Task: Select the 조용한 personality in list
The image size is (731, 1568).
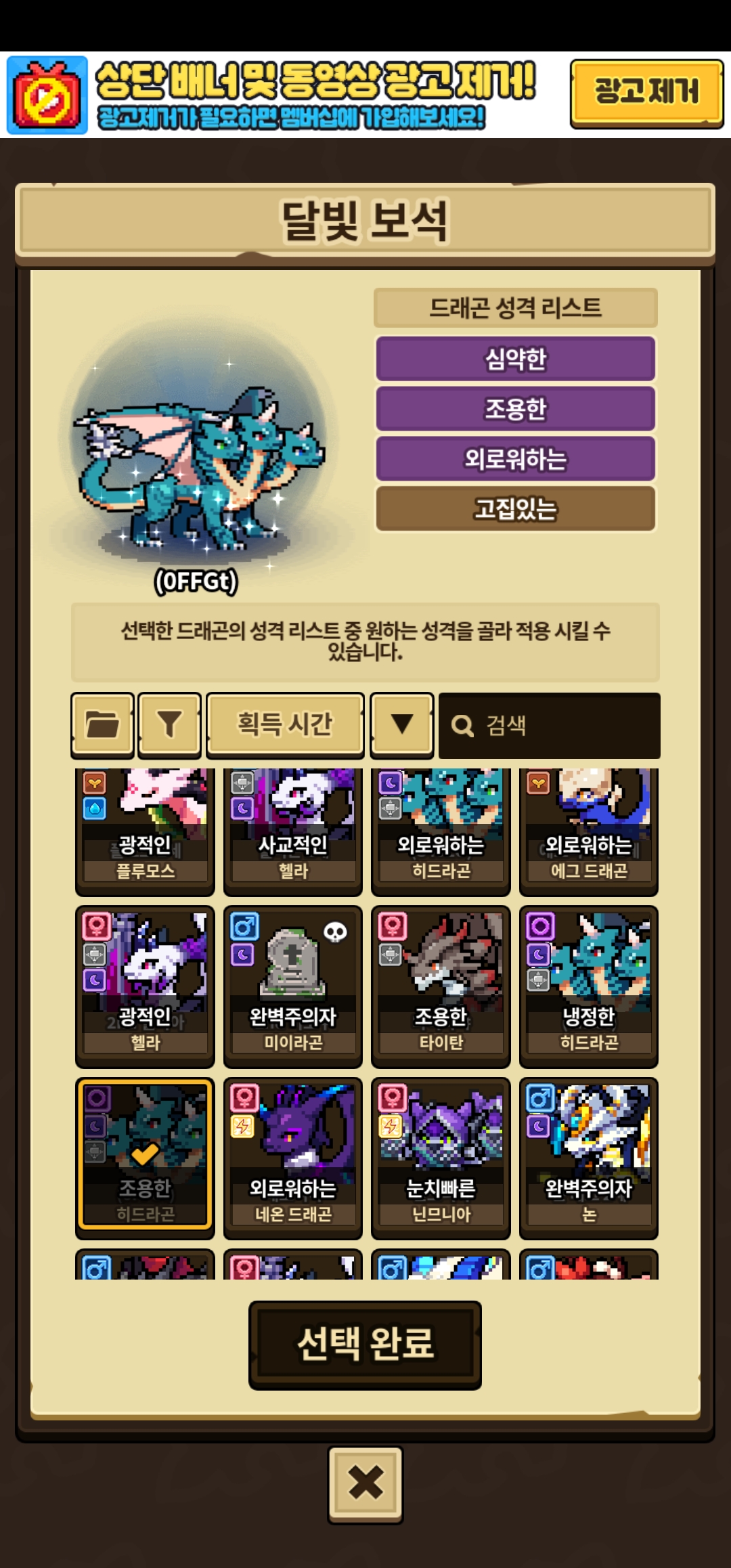Action: [x=516, y=409]
